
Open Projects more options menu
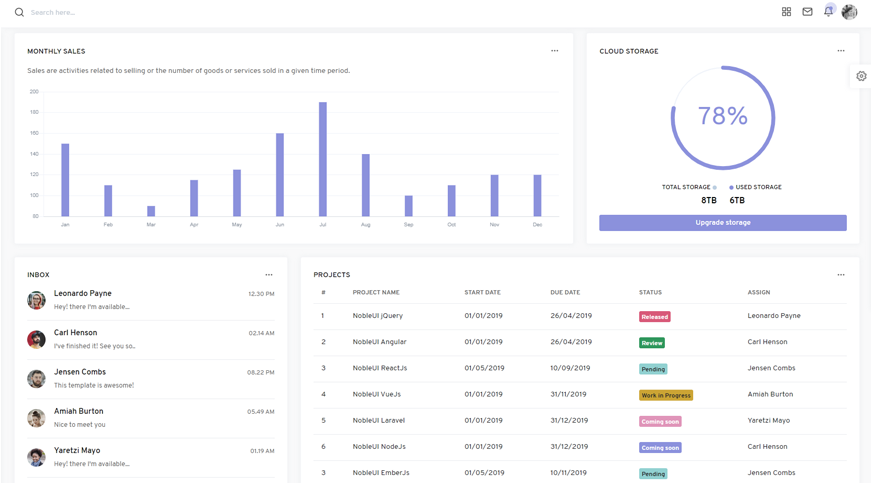[x=841, y=275]
